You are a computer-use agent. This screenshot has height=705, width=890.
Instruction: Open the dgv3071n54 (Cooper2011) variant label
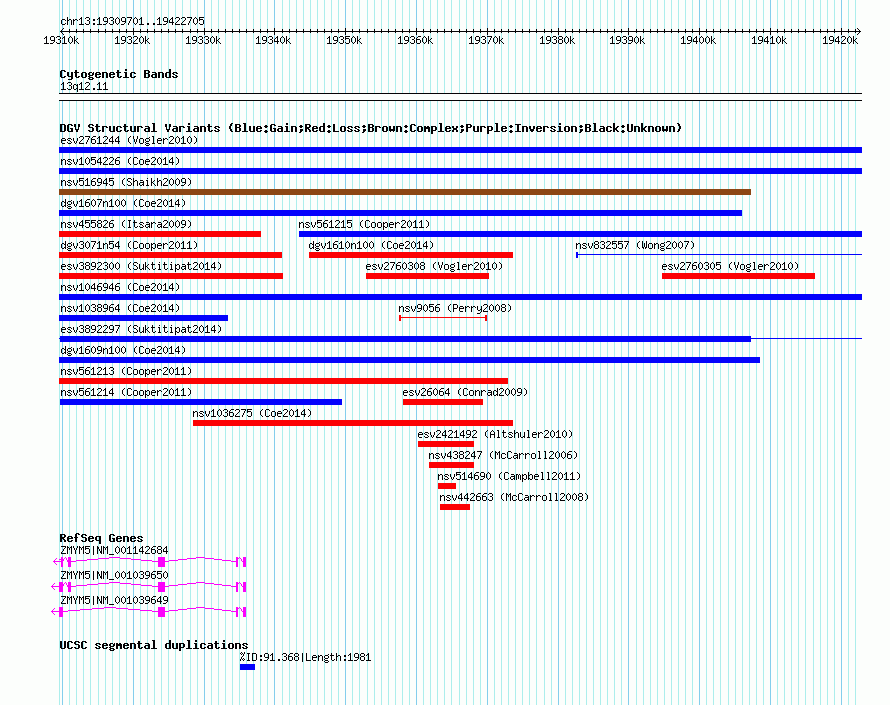(129, 245)
